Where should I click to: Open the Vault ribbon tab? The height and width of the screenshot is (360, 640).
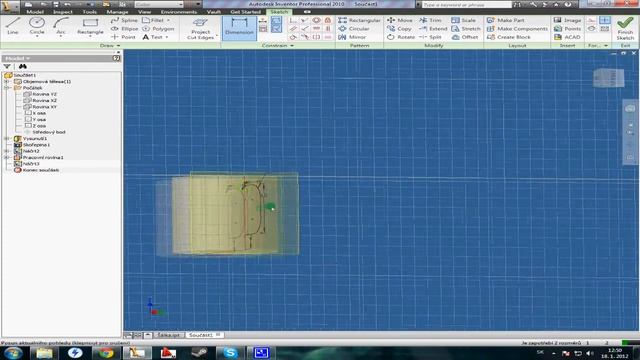[213, 12]
